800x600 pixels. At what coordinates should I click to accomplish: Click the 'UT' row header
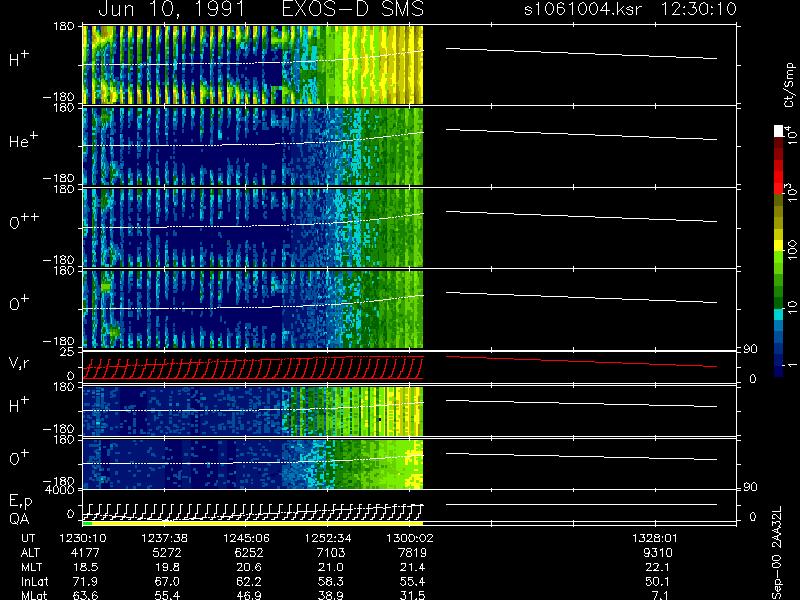coord(29,538)
